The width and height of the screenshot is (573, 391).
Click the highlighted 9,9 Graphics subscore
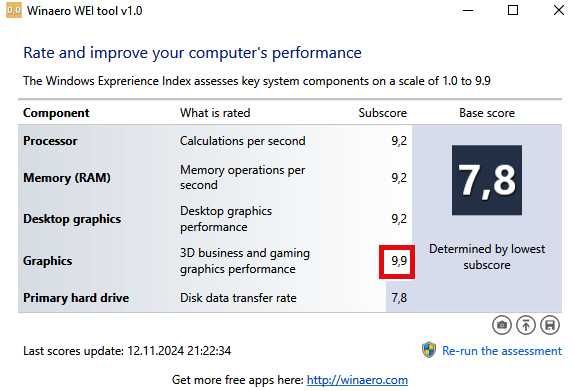(x=397, y=262)
